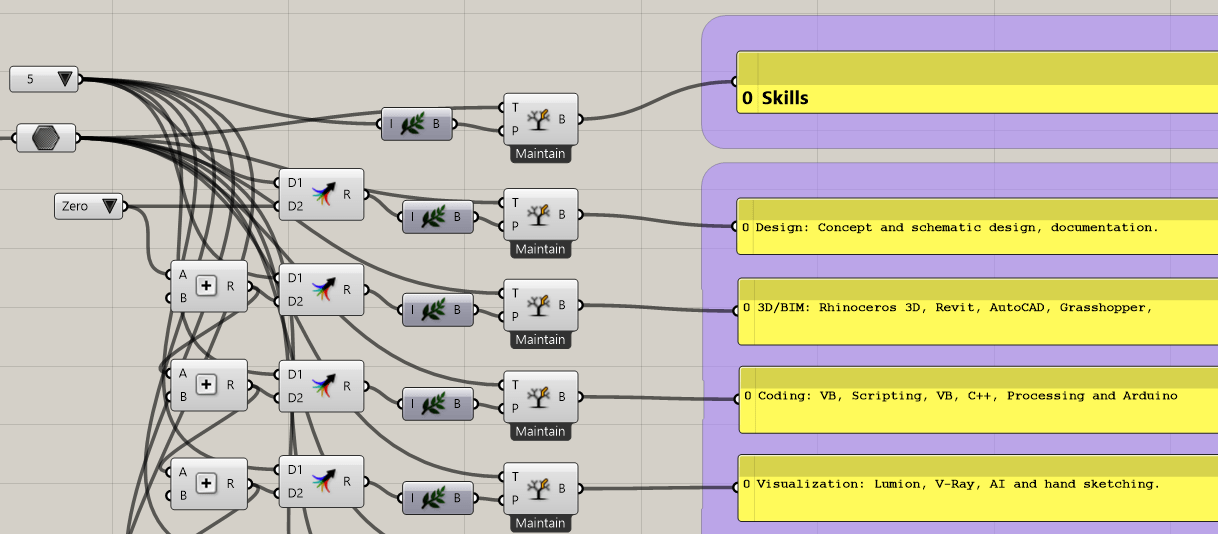Select the colorful arrow icon in the 3D/BIM row
The width and height of the screenshot is (1218, 534).
322,290
